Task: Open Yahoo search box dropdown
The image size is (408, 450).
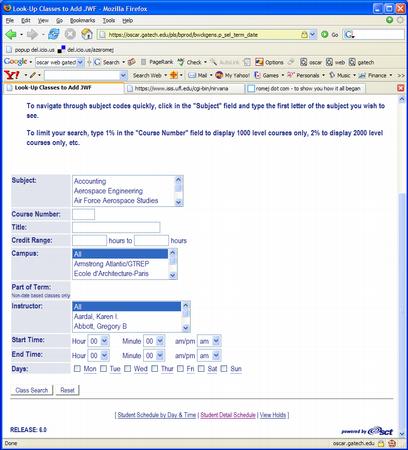Action: 123,75
